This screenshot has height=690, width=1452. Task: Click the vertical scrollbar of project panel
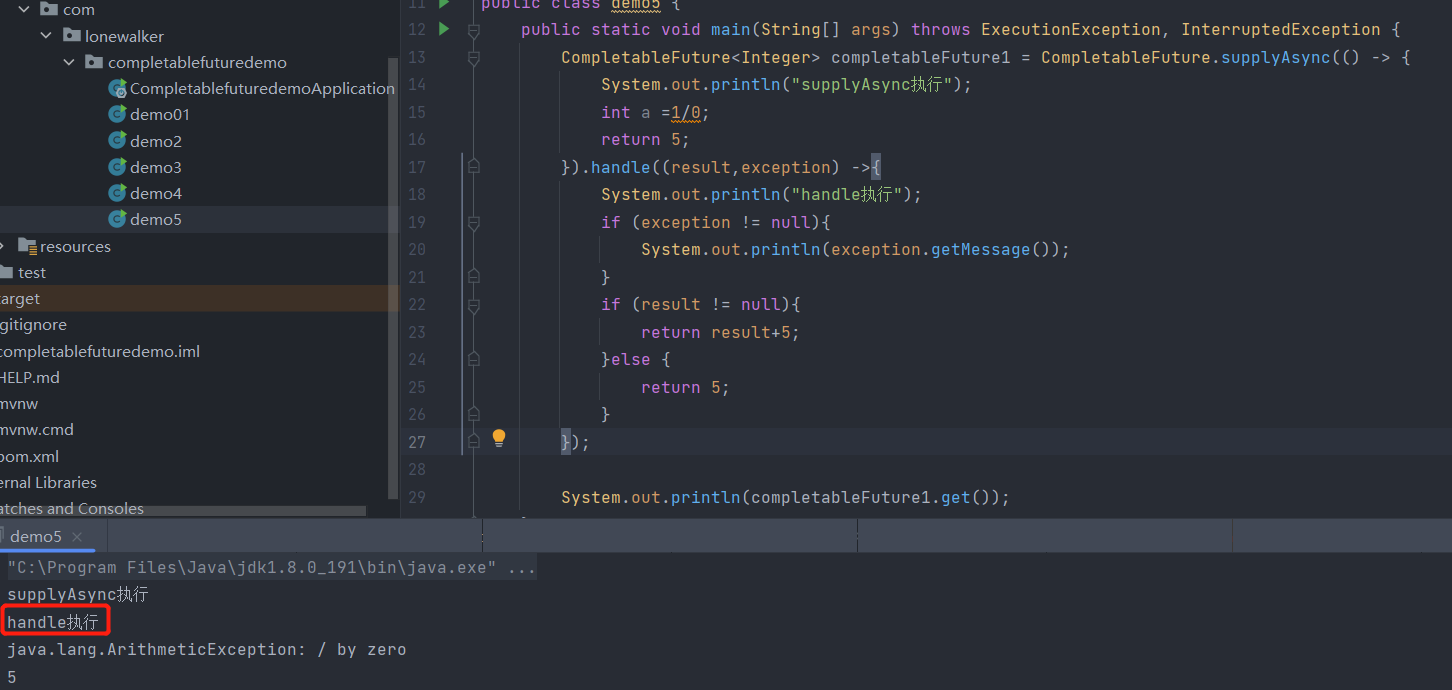[393, 280]
